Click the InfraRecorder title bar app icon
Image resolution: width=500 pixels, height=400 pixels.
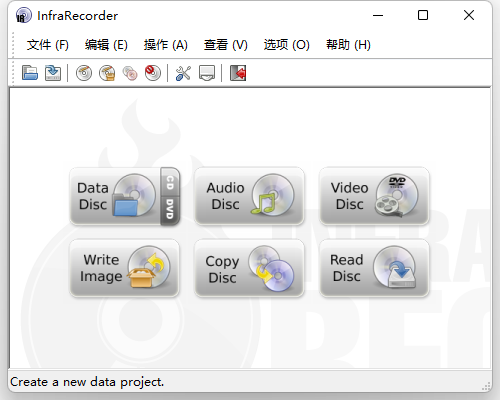tap(23, 15)
